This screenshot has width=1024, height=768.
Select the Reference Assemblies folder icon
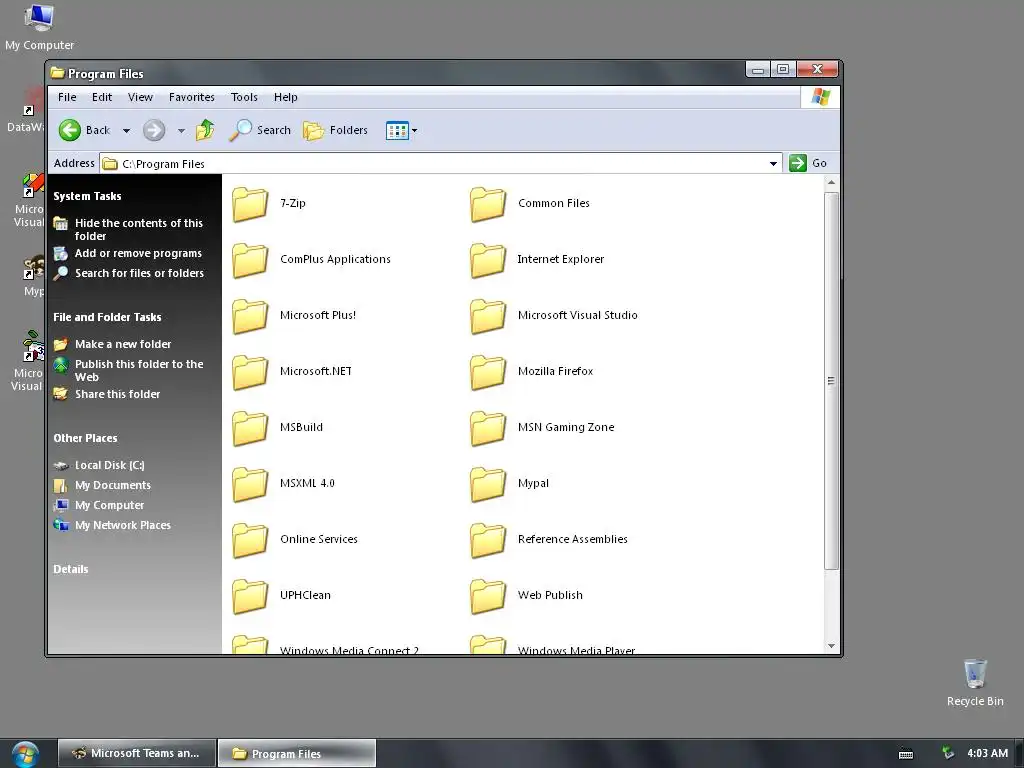[488, 540]
